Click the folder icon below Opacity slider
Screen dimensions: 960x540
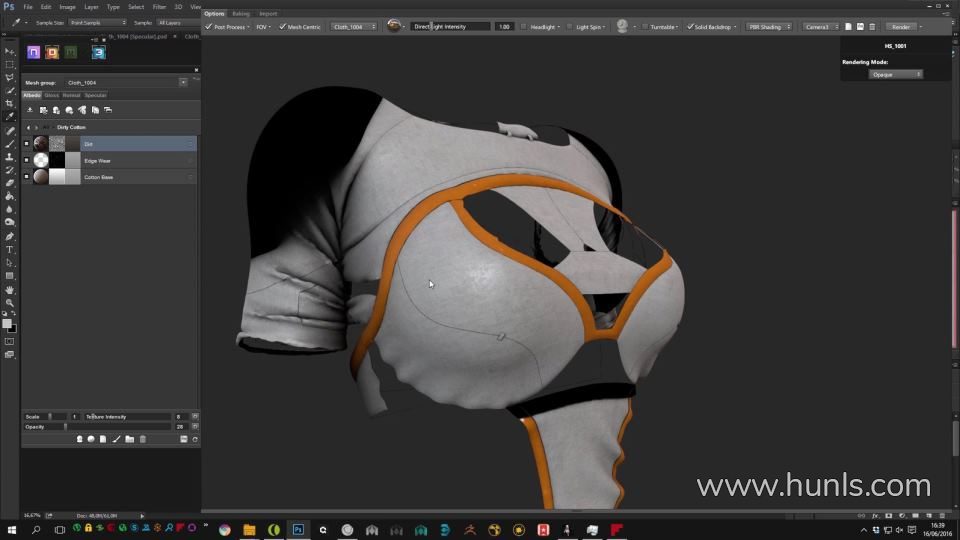(129, 439)
